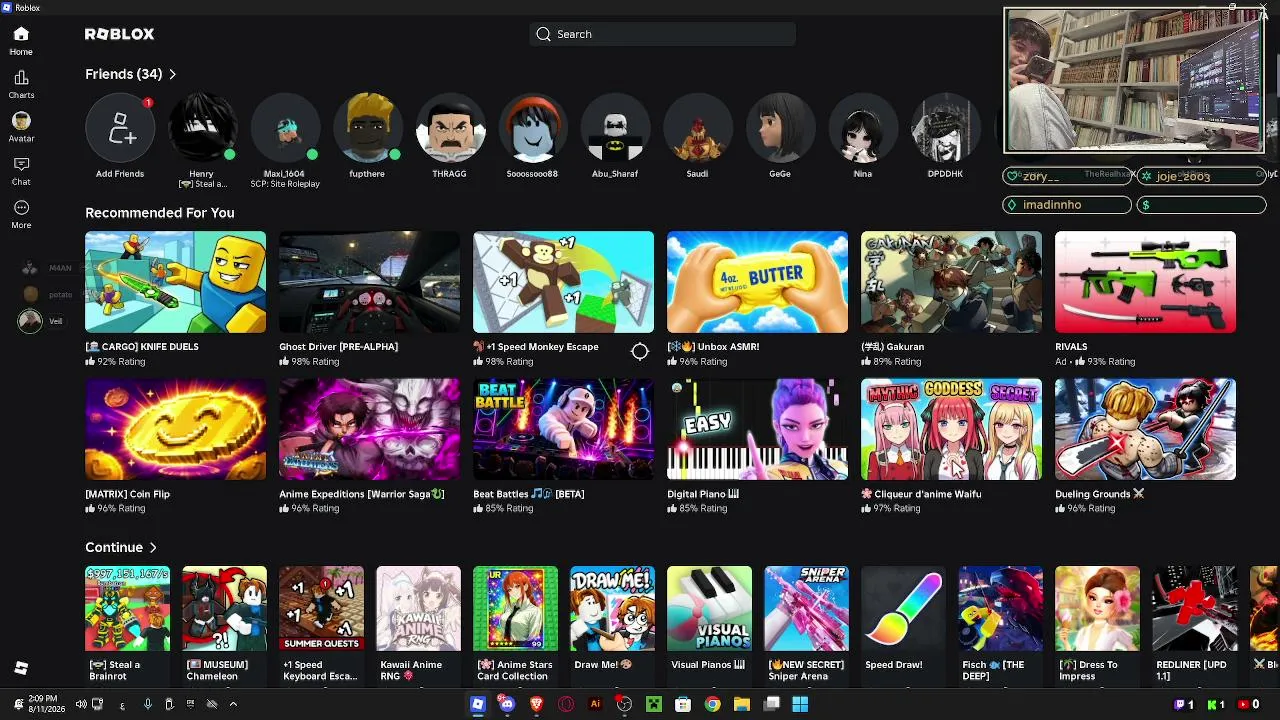Click the Add Friends button
This screenshot has height=720, width=1280.
(x=120, y=128)
